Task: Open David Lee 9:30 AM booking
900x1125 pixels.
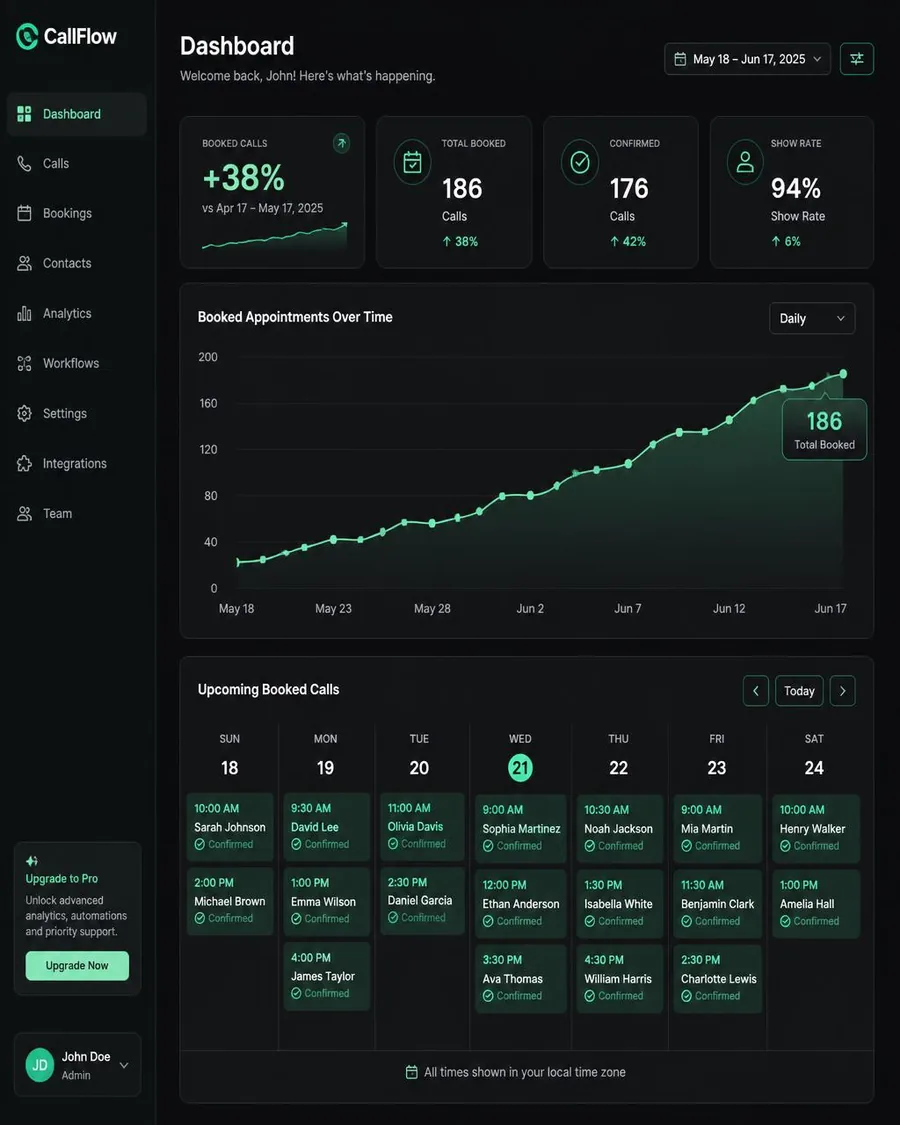Action: click(327, 827)
